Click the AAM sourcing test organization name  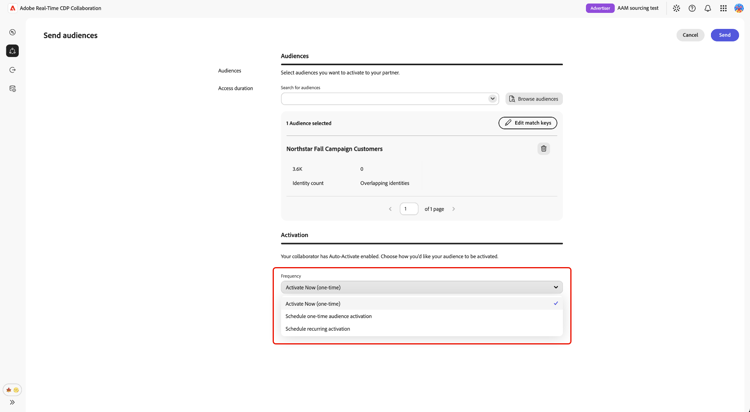[x=638, y=8]
